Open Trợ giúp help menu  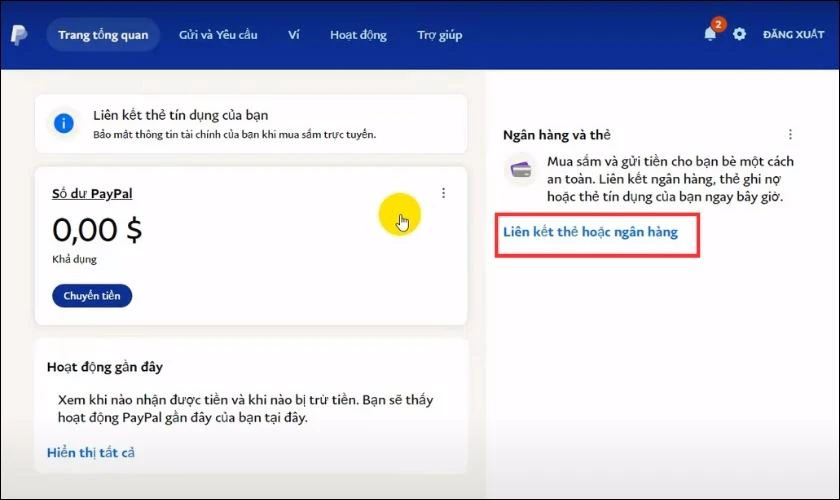tap(439, 35)
